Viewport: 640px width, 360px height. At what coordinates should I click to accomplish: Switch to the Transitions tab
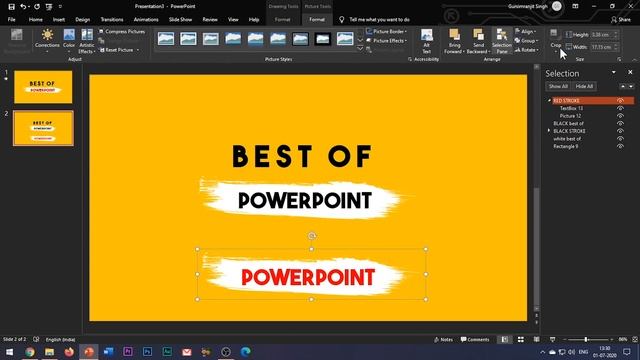(x=112, y=20)
